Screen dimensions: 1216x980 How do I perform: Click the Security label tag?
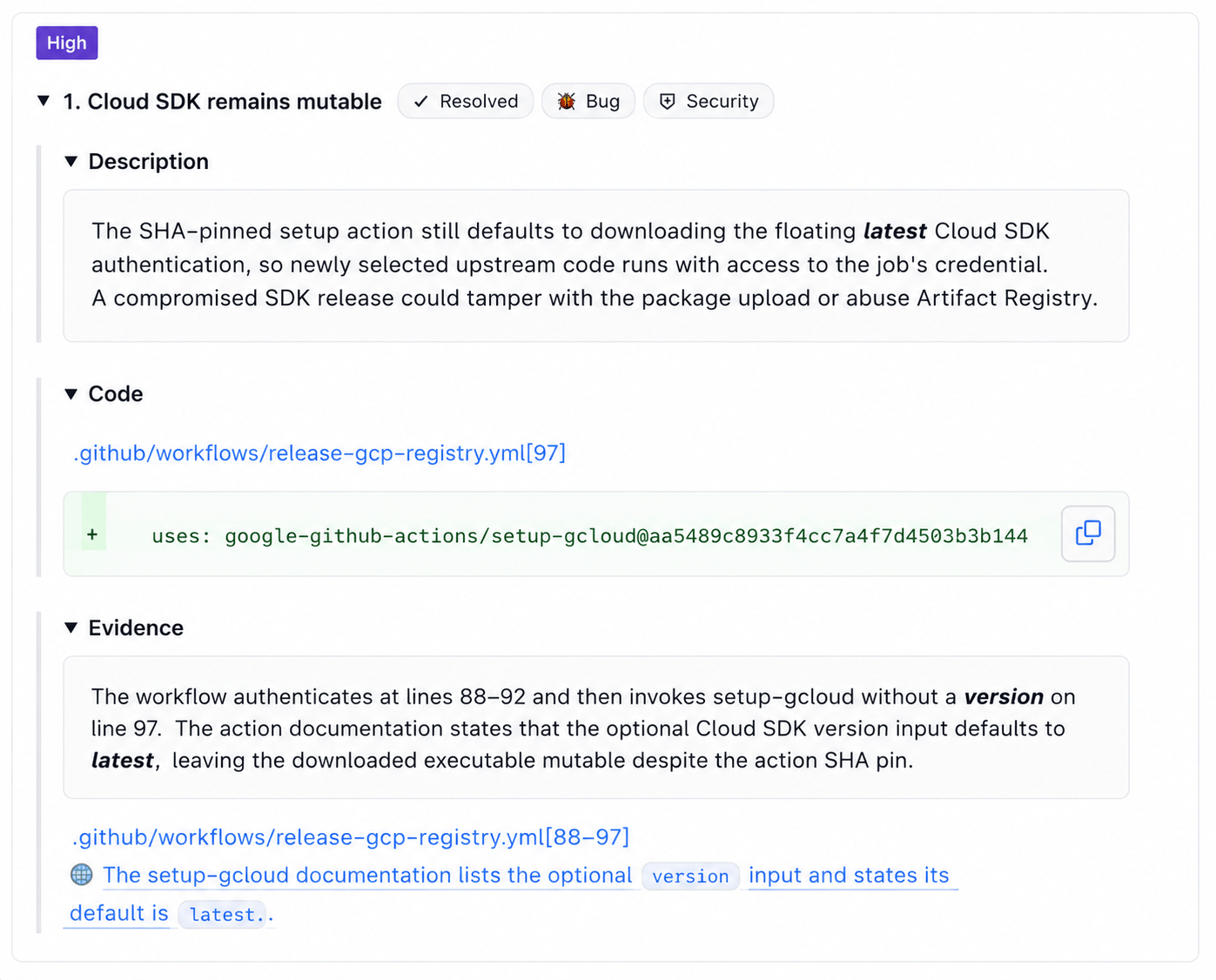[x=709, y=101]
